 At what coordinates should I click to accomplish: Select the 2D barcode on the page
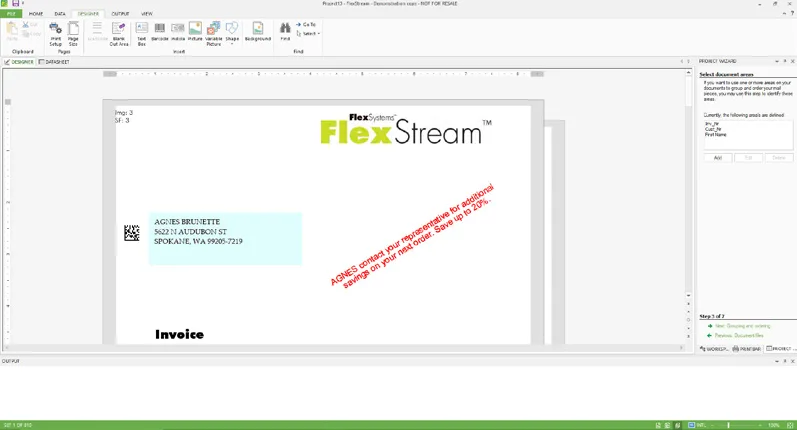[132, 233]
